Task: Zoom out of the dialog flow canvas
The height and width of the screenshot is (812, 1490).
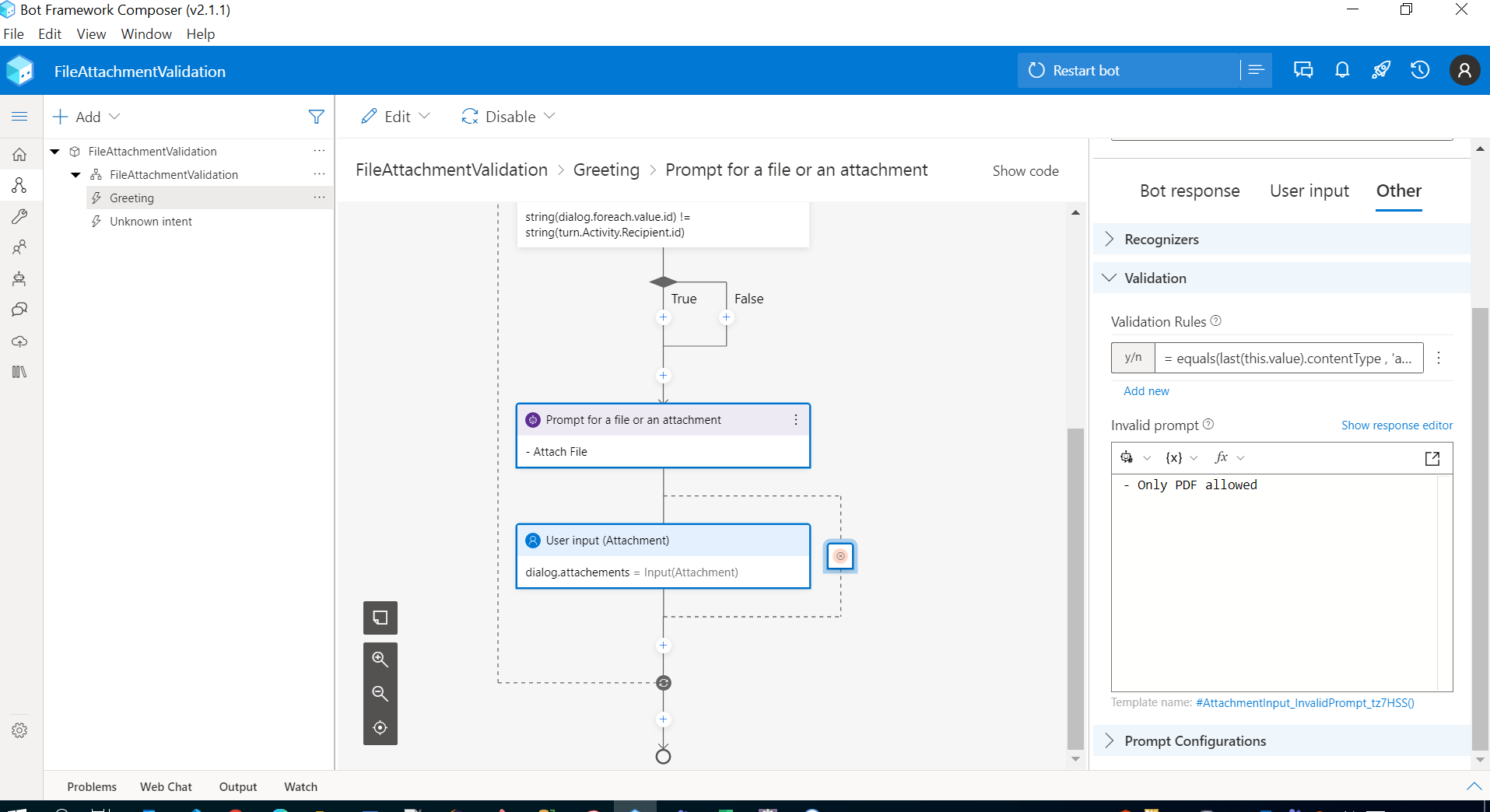Action: 380,693
